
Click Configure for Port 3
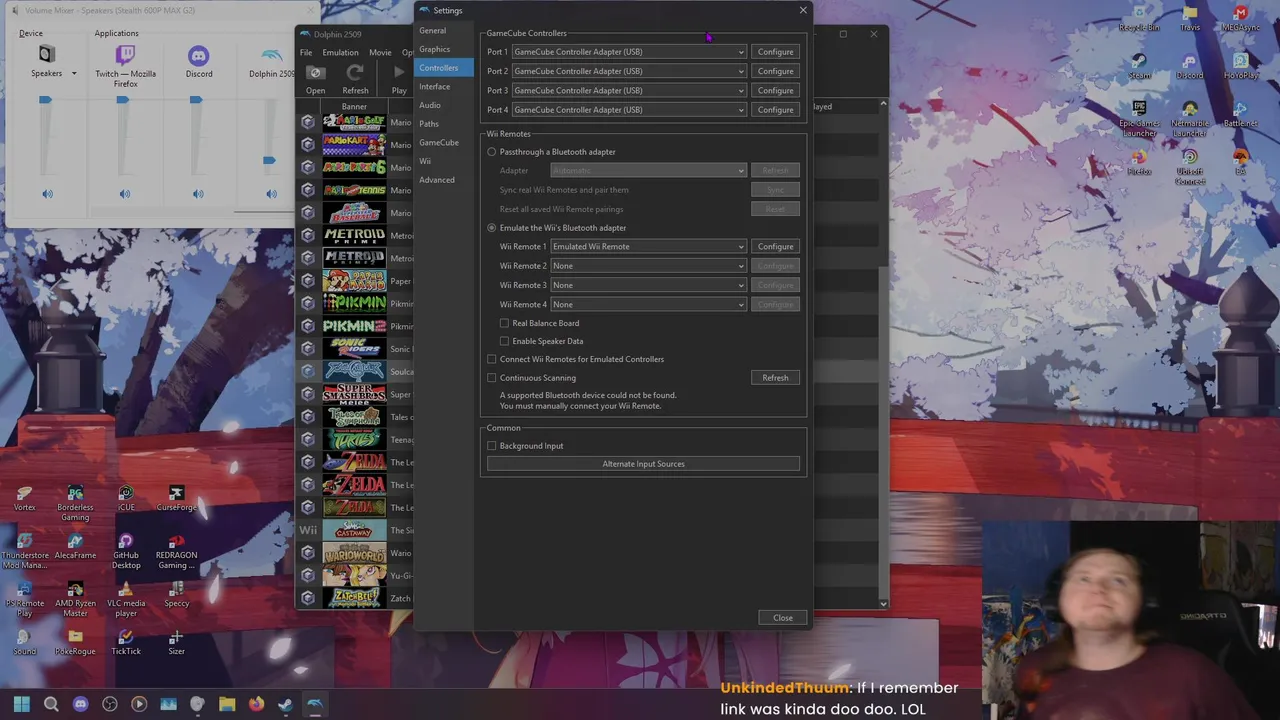775,90
